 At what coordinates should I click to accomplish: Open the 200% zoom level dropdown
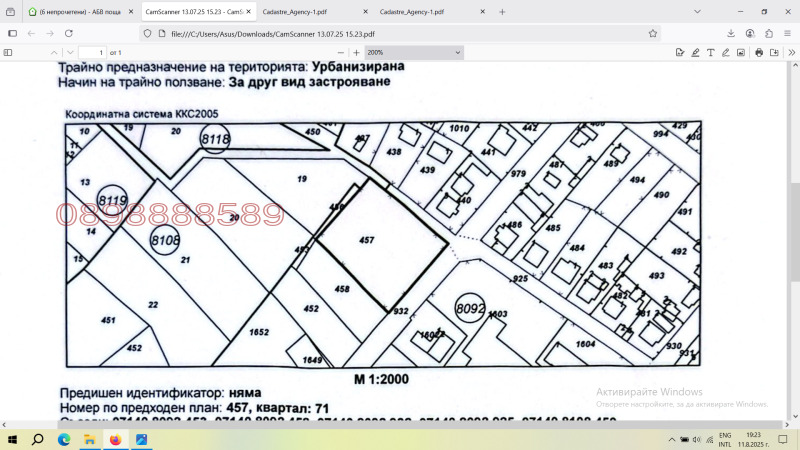point(414,53)
